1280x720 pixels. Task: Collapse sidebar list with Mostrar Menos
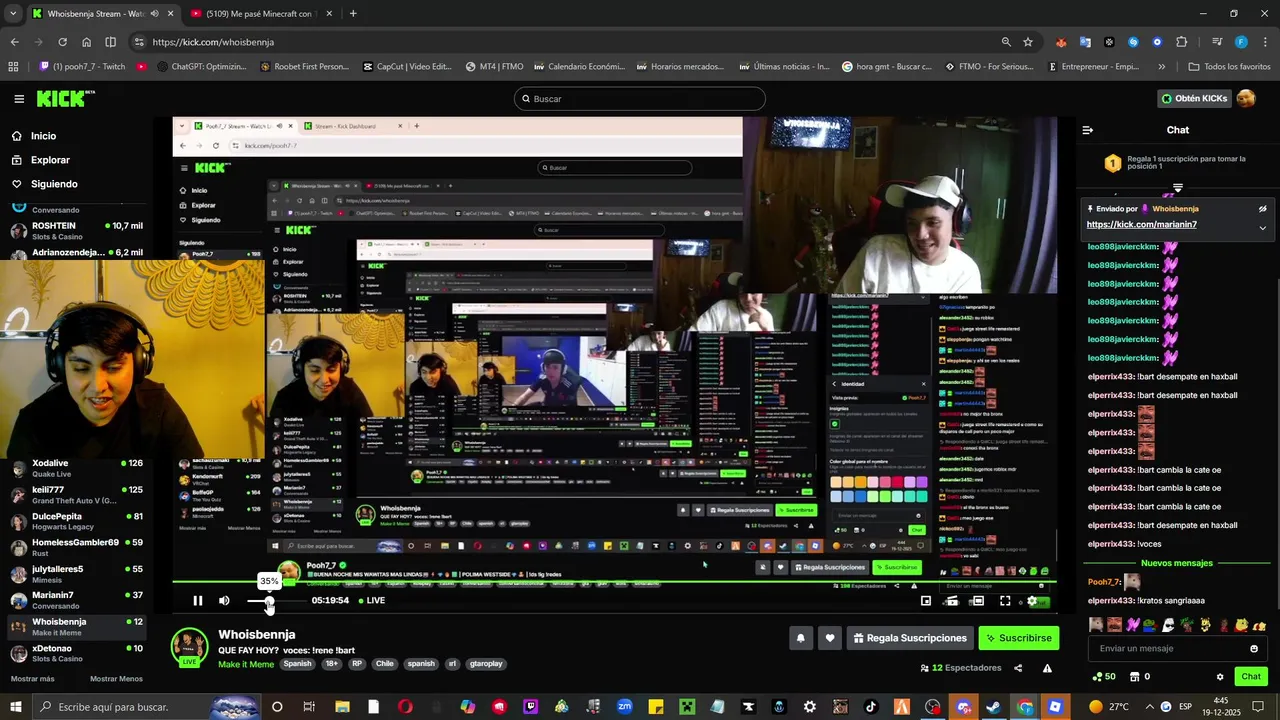coord(116,679)
